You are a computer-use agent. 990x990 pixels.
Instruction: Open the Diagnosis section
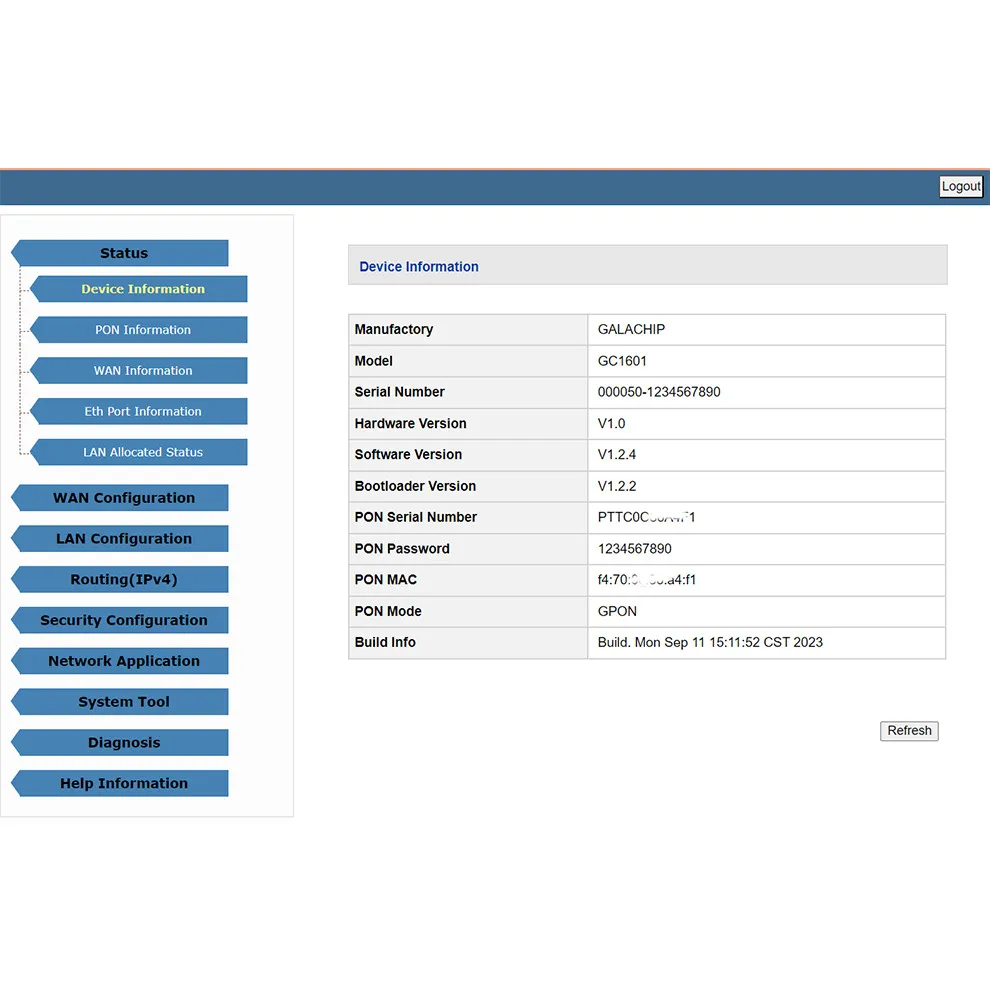(124, 743)
